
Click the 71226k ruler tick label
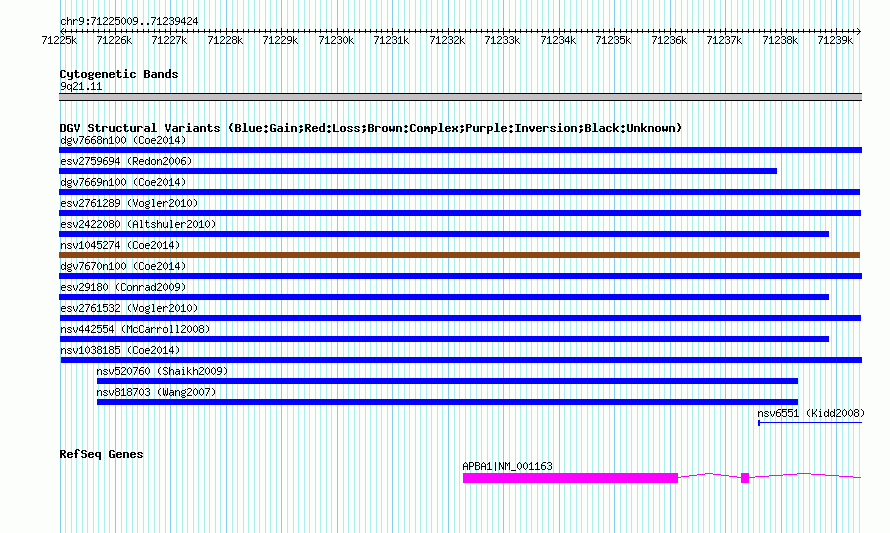[x=114, y=40]
